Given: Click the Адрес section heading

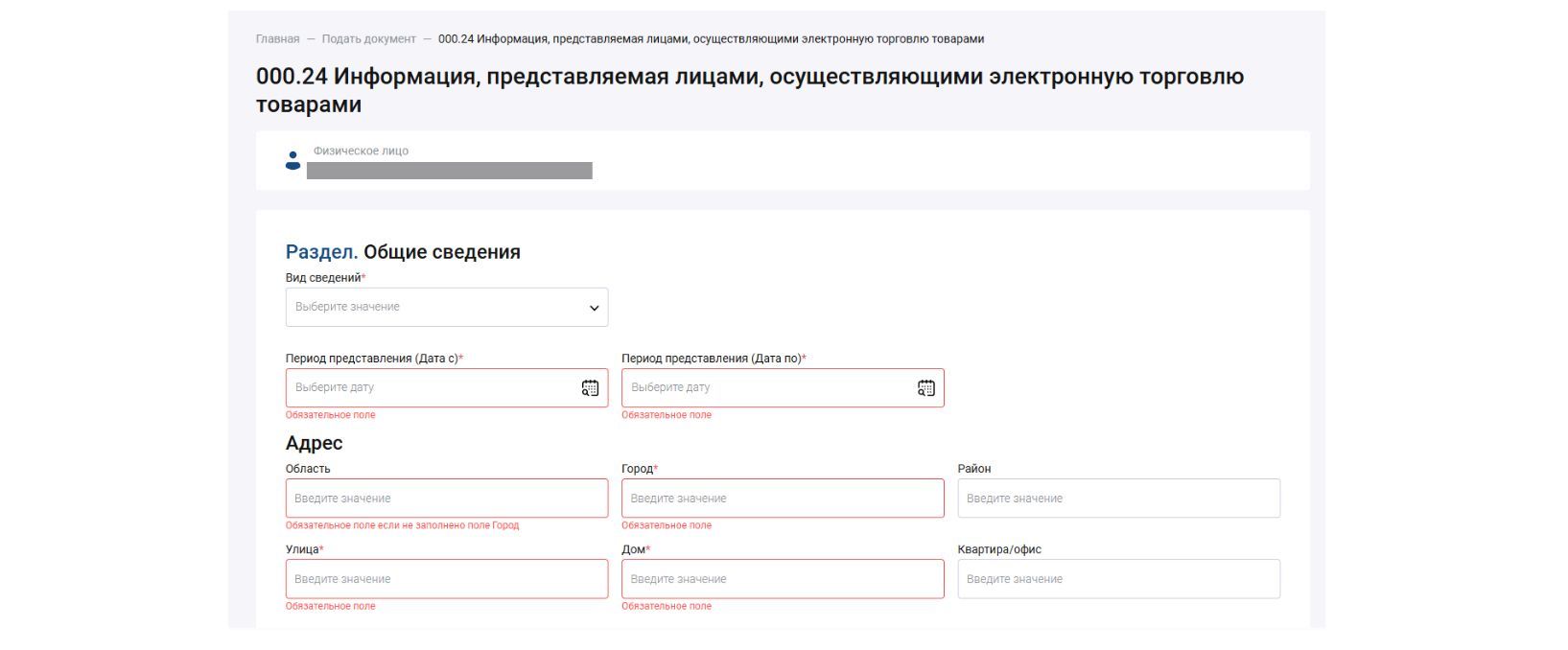Looking at the screenshot, I should click(314, 443).
